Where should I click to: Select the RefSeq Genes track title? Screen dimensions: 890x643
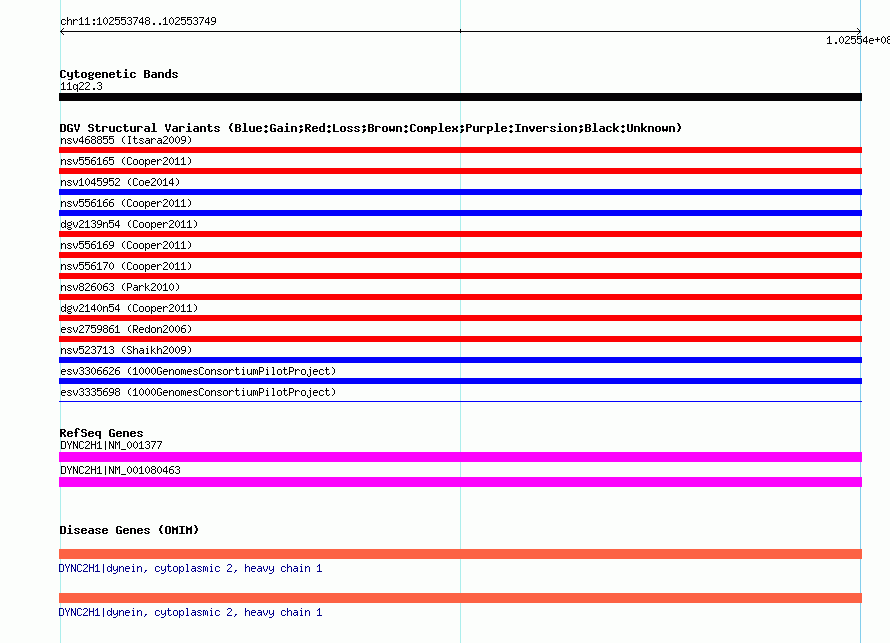101,433
